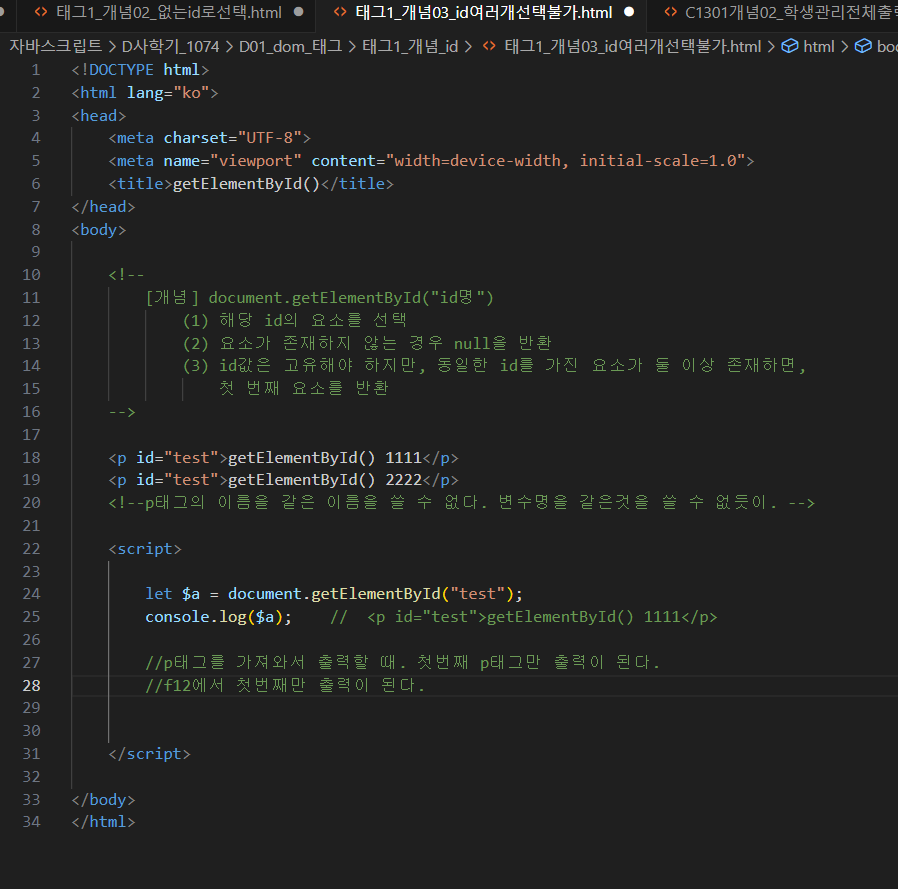Image resolution: width=898 pixels, height=889 pixels.
Task: Open D01_dom_태그 breadcrumb folder
Action: click(290, 46)
